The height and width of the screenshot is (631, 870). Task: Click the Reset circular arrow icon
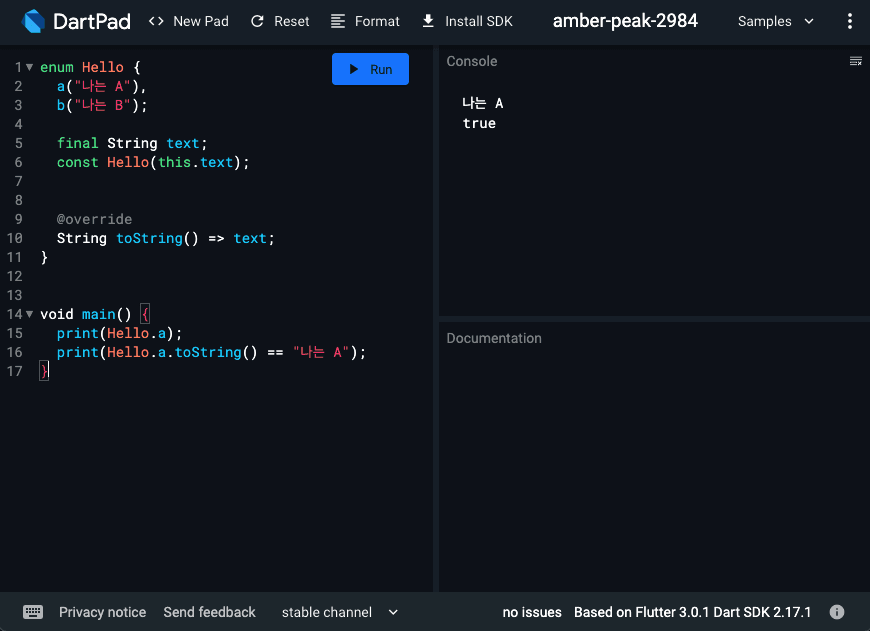tap(258, 21)
